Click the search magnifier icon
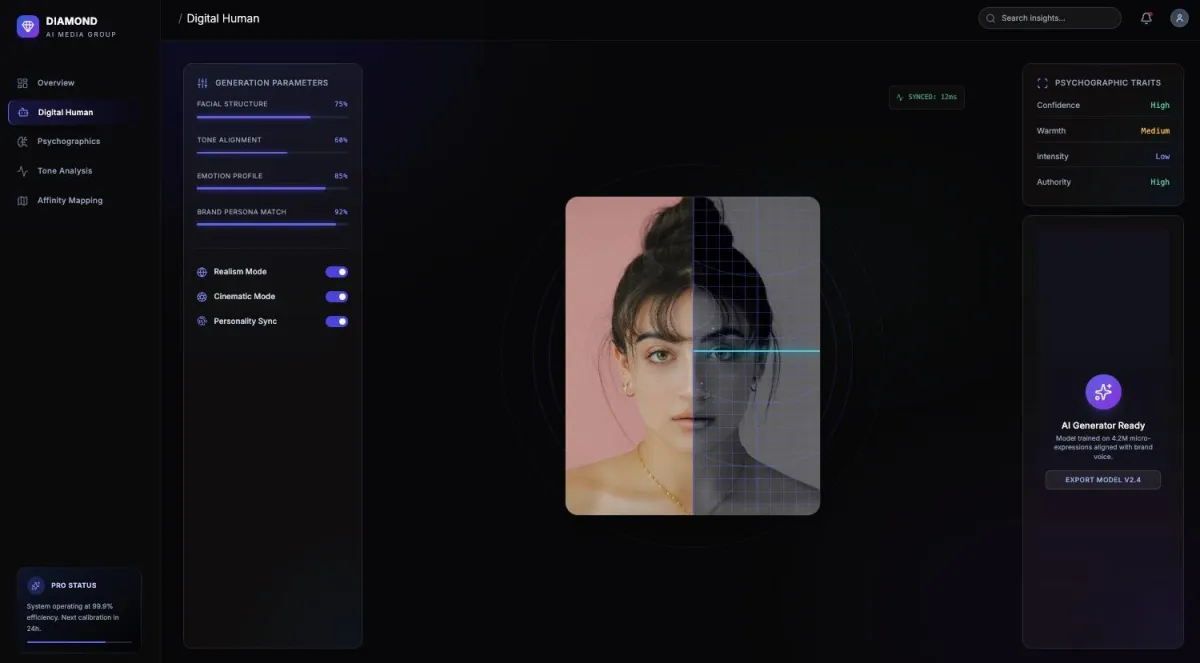This screenshot has height=663, width=1200. point(991,18)
